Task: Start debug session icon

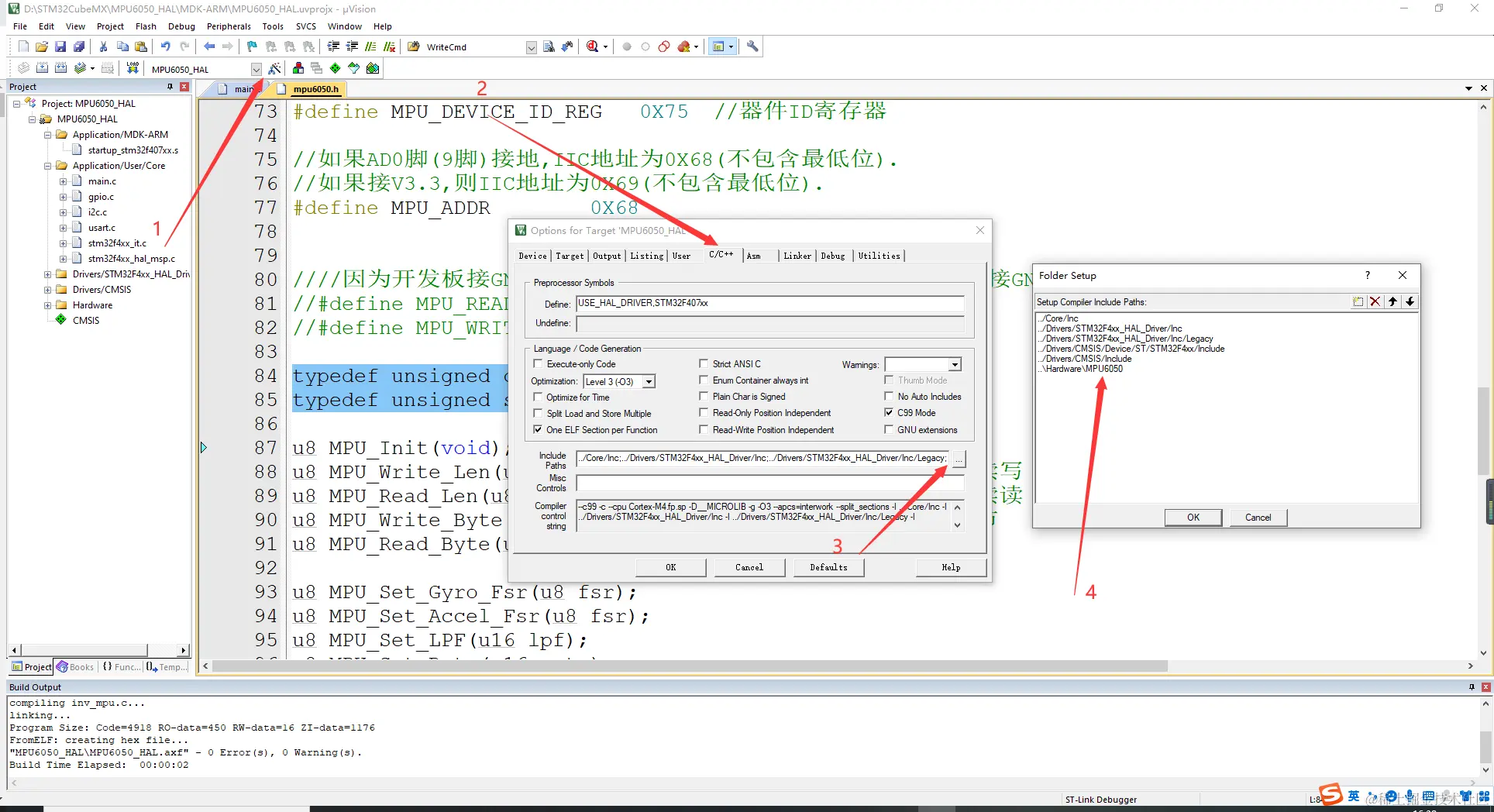Action: (x=594, y=46)
